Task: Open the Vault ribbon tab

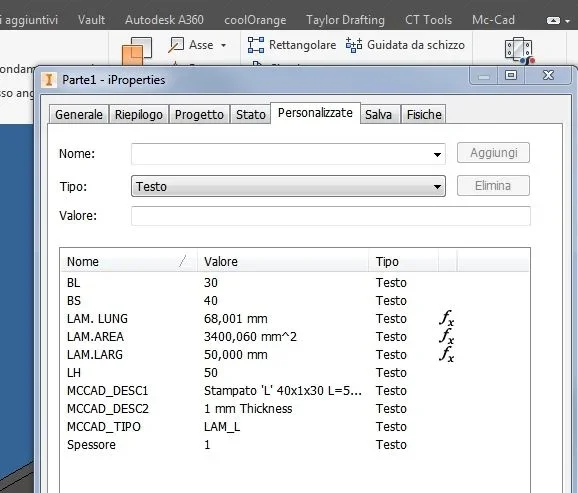Action: coord(91,20)
